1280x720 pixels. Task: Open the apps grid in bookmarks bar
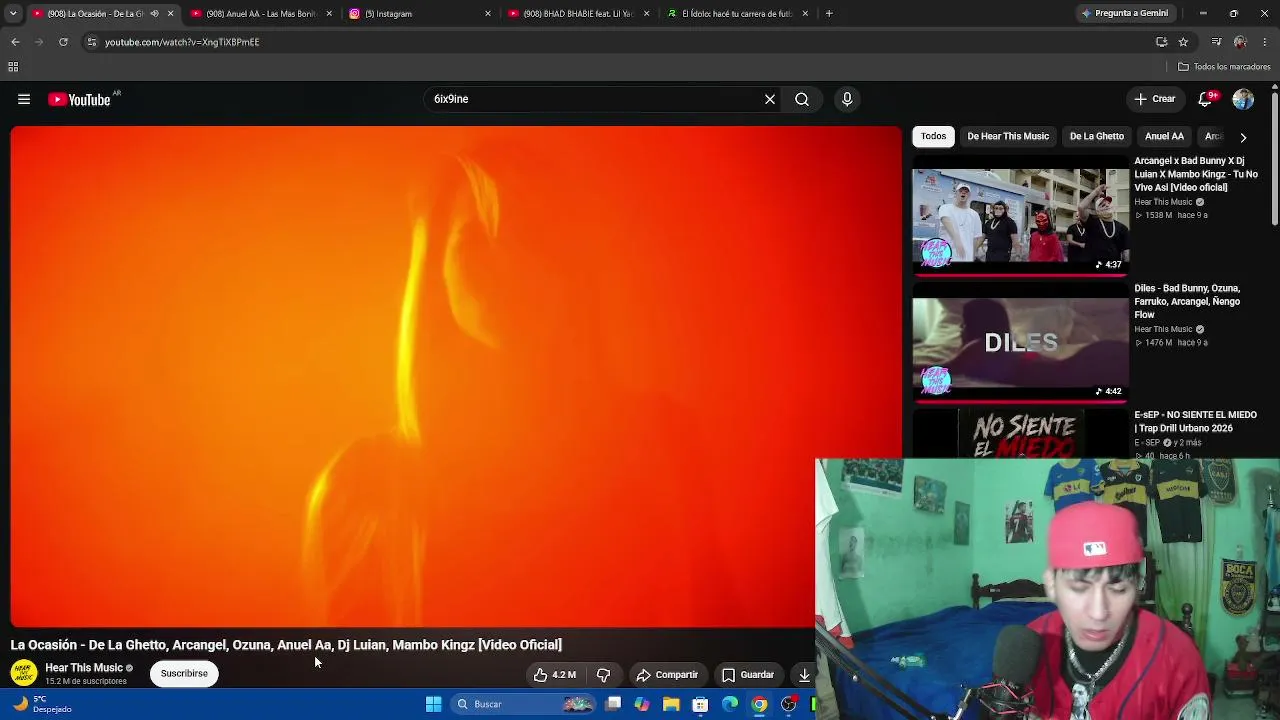pos(13,67)
